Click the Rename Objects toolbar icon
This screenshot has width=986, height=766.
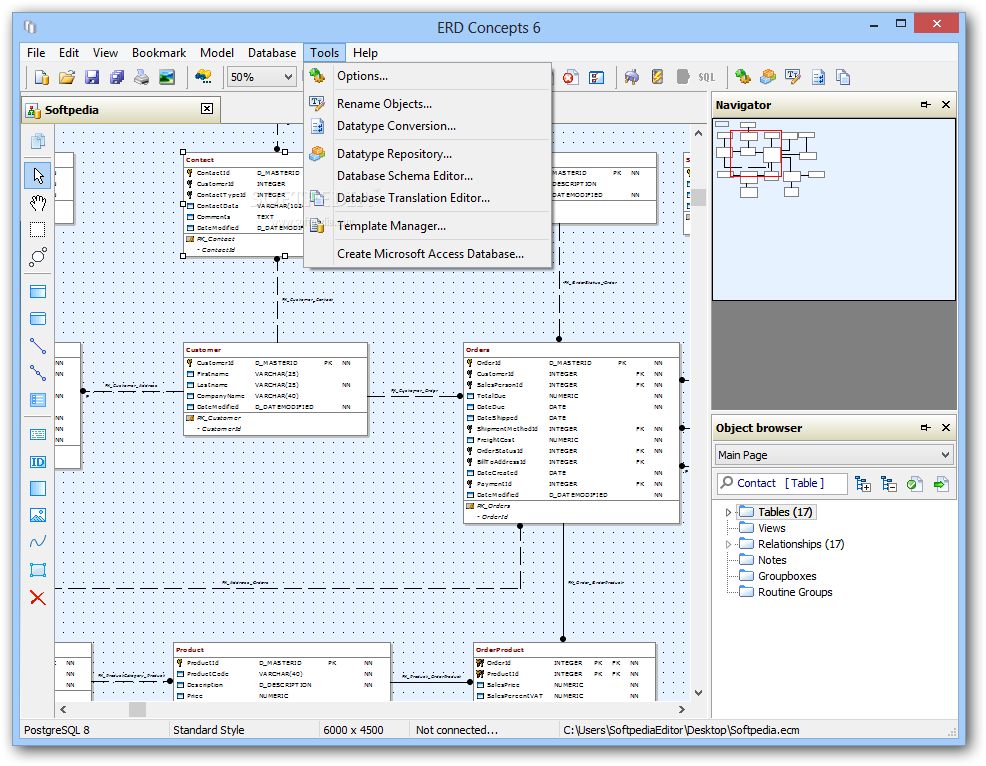click(x=793, y=77)
